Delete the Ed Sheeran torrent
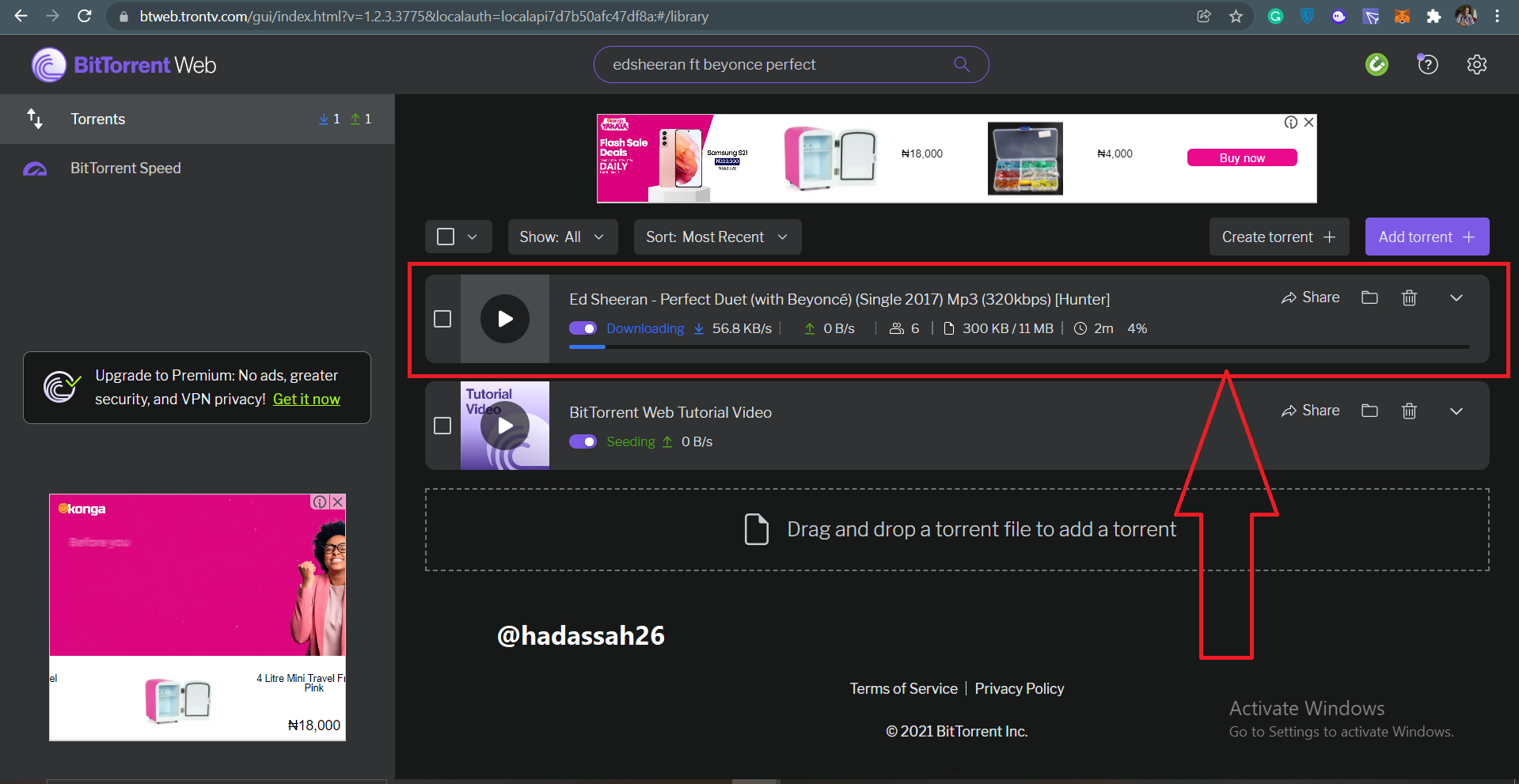This screenshot has width=1519, height=784. [1409, 297]
